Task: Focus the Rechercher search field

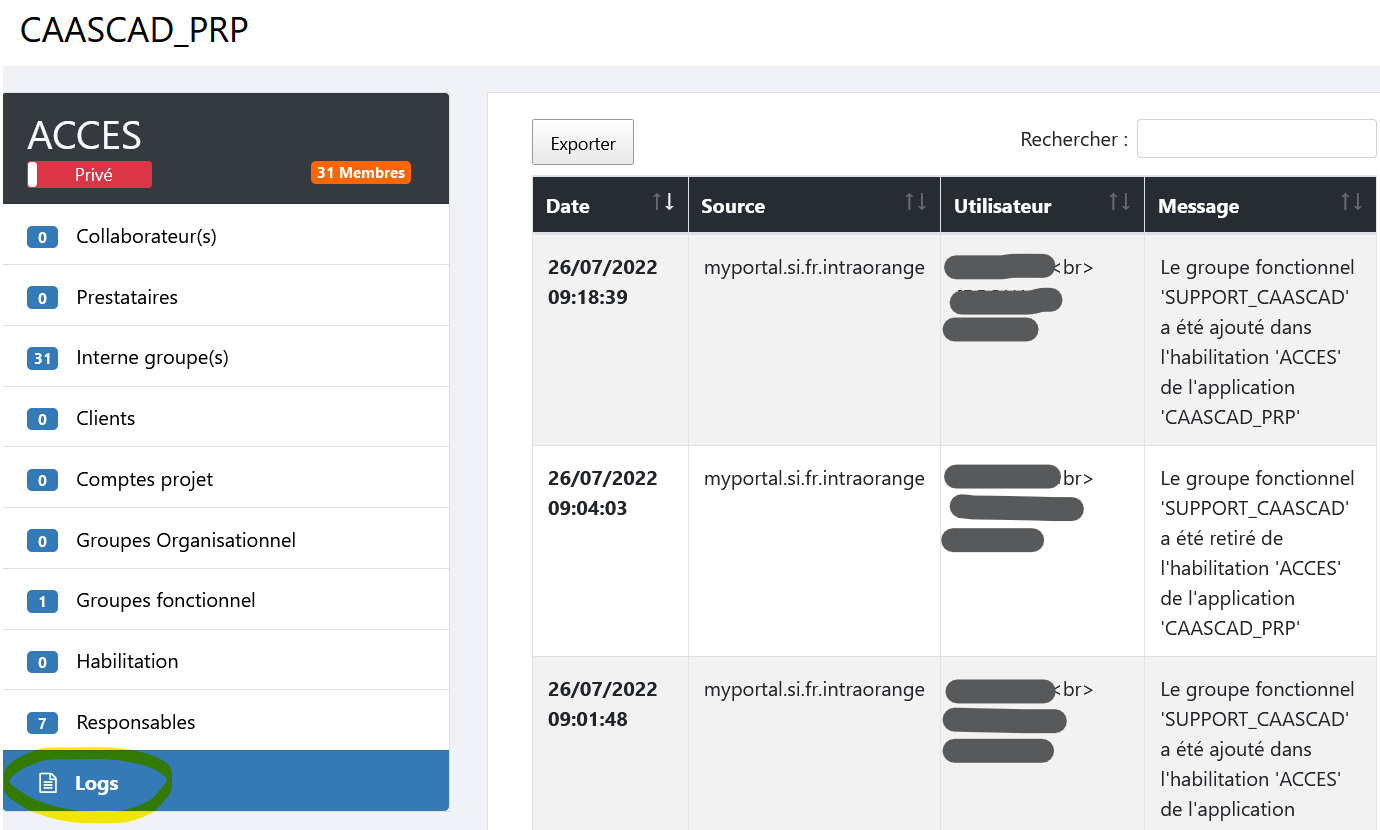Action: coord(1256,139)
